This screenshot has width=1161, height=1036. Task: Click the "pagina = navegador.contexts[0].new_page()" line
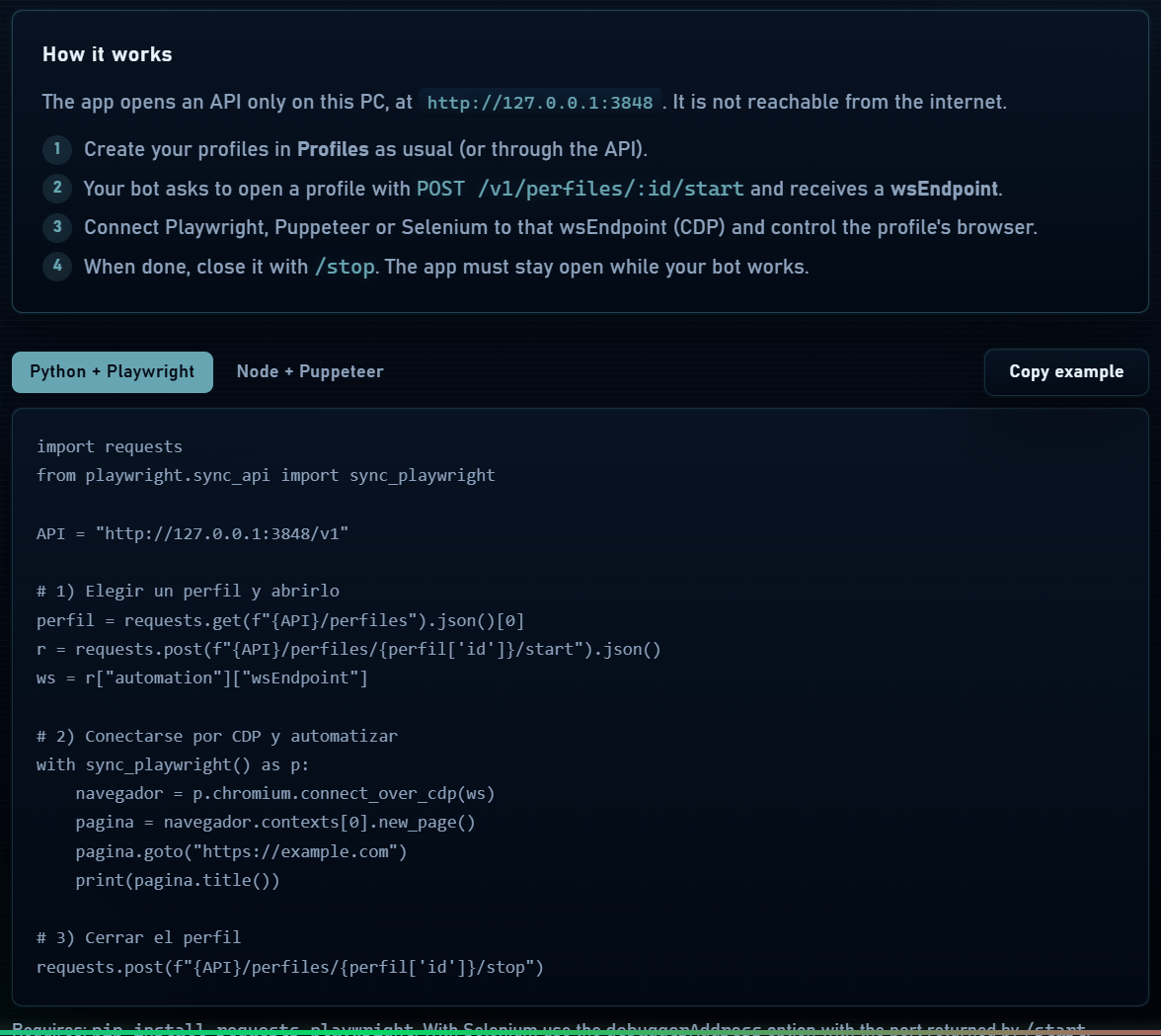pyautogui.click(x=275, y=823)
